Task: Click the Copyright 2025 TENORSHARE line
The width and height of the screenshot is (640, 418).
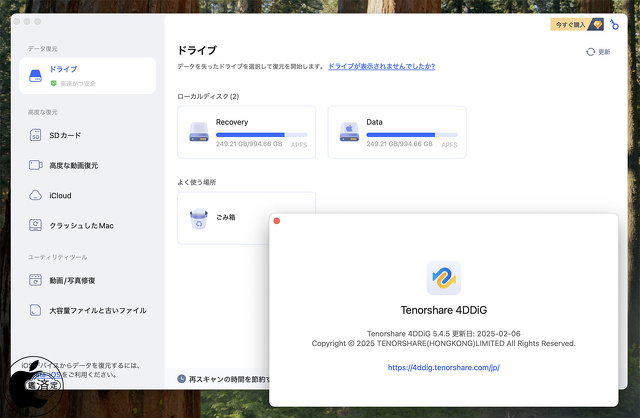Action: 444,343
